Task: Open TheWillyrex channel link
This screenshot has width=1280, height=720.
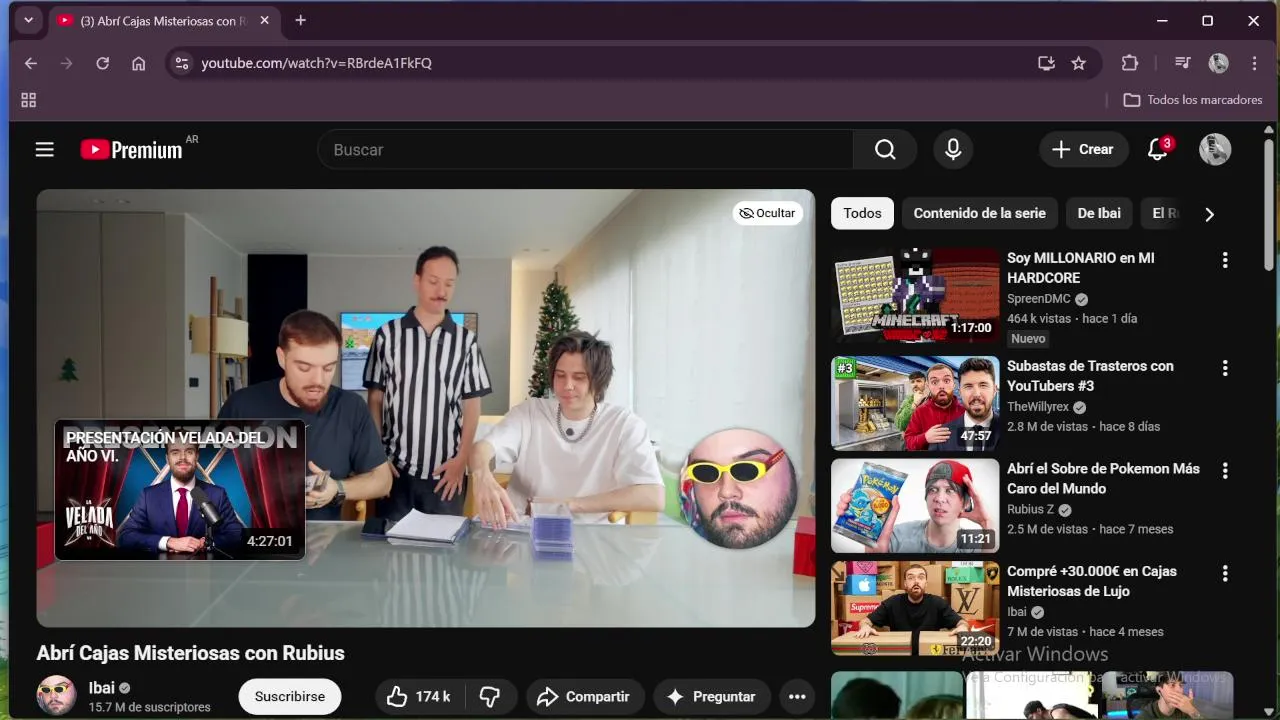Action: point(1038,407)
